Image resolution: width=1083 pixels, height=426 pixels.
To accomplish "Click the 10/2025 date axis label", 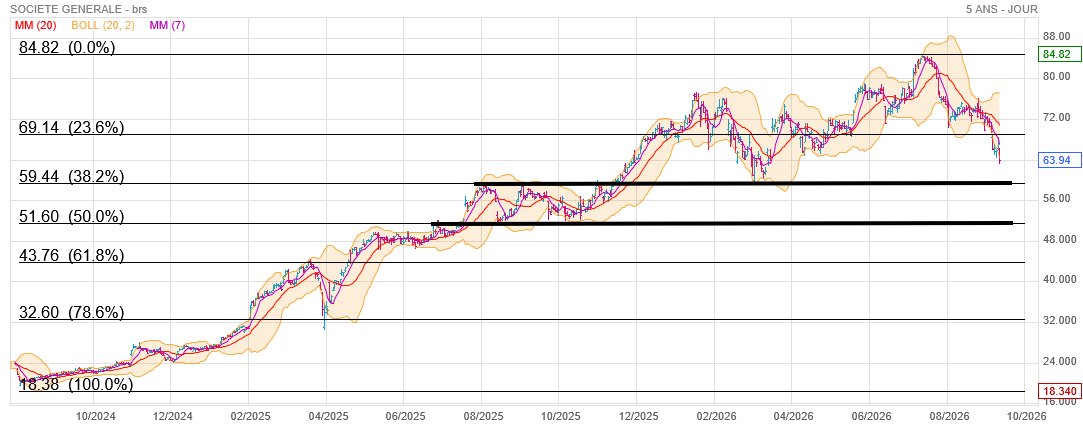I will [559, 416].
